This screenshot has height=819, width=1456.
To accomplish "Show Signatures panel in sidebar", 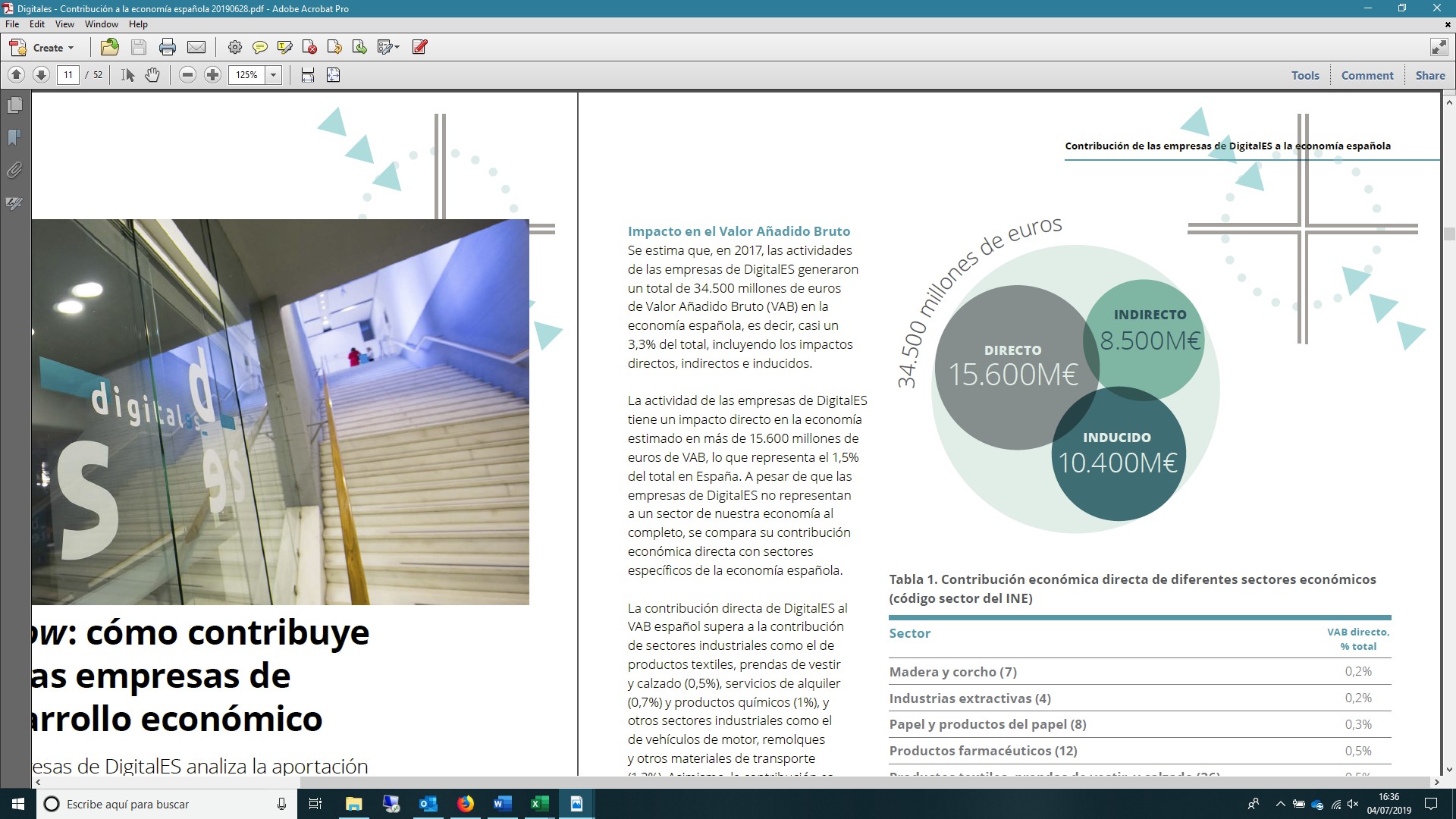I will click(14, 203).
